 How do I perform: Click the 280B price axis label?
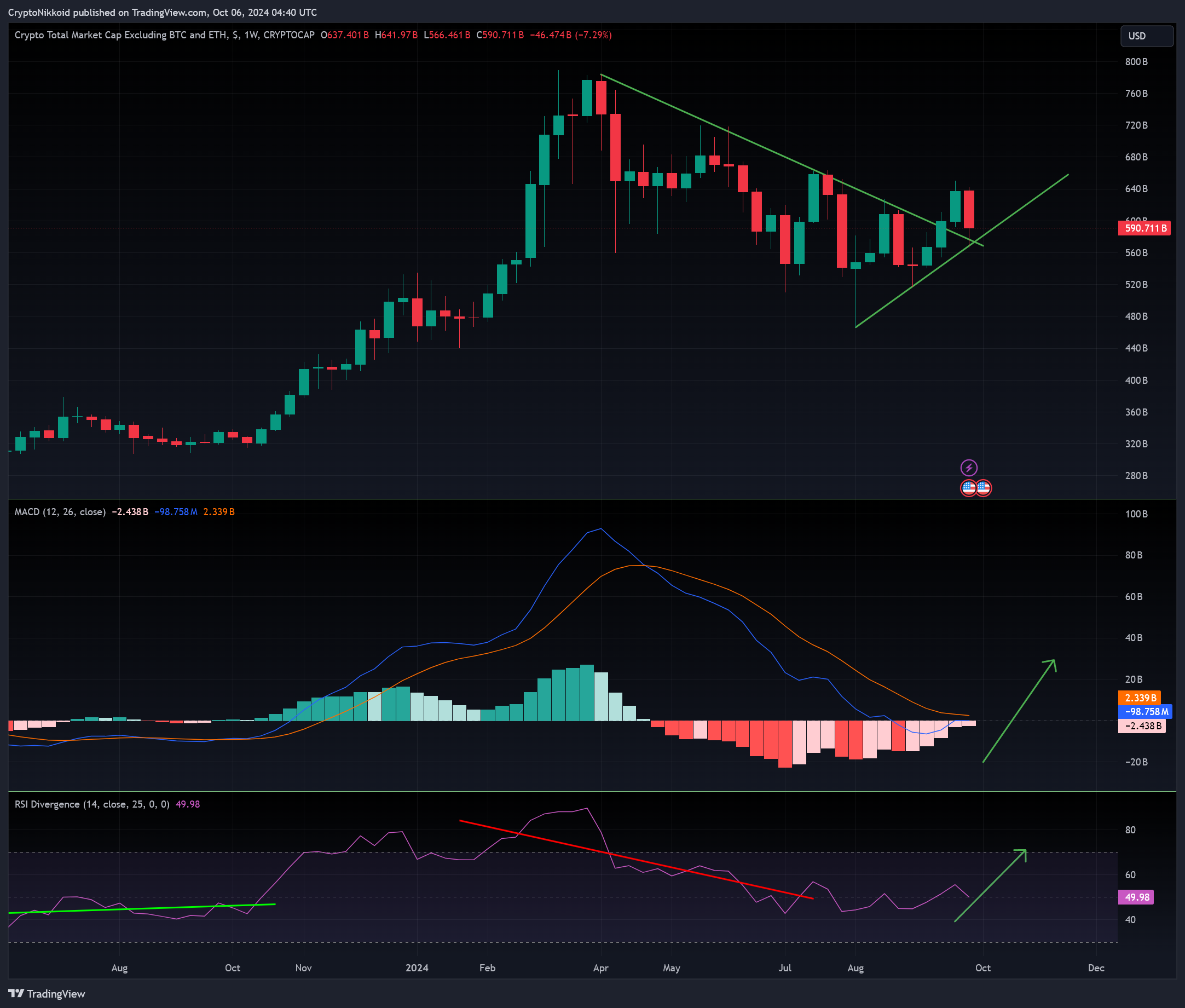click(x=1136, y=475)
